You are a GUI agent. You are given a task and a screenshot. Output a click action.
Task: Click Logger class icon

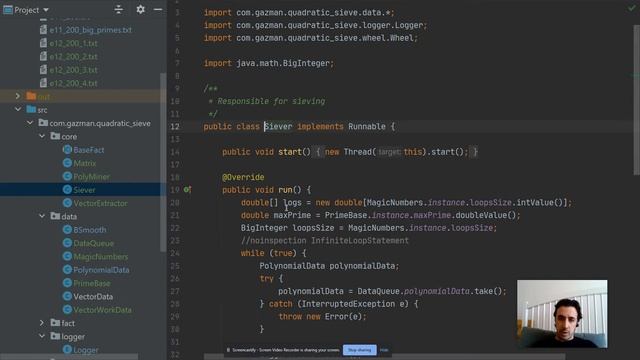(67, 349)
